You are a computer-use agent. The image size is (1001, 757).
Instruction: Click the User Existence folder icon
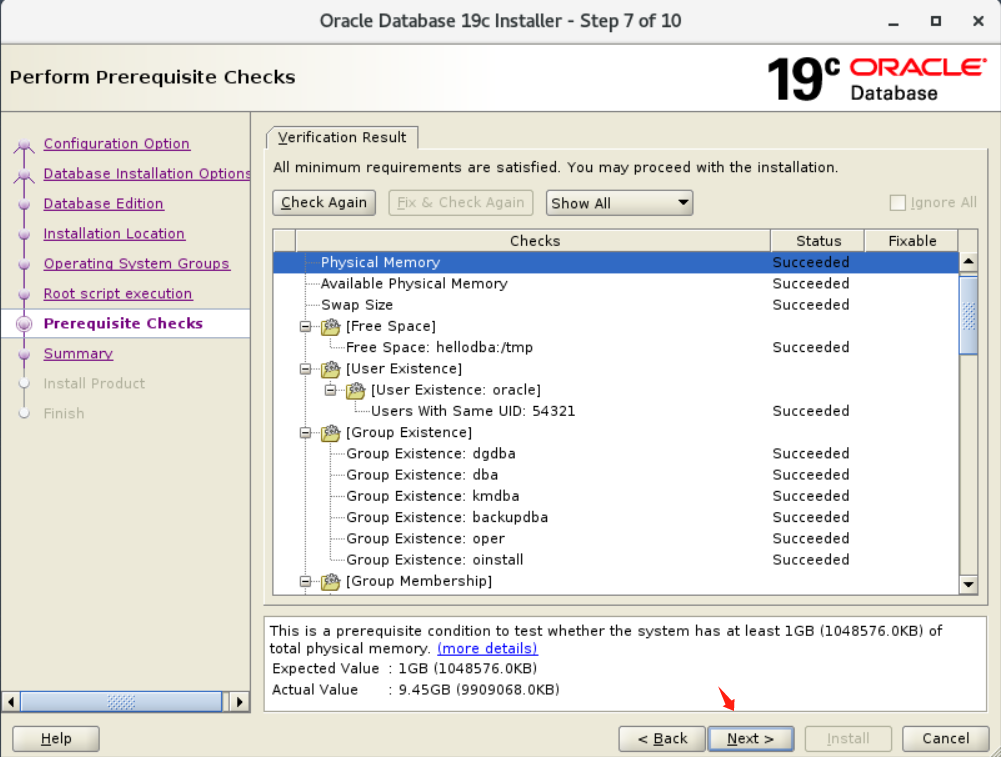[331, 369]
